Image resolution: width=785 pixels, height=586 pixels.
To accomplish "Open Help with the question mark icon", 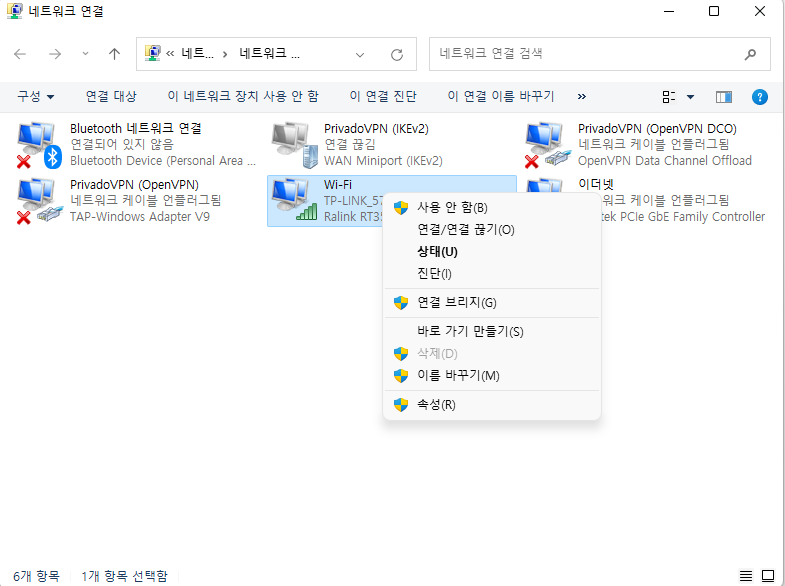I will click(x=759, y=97).
